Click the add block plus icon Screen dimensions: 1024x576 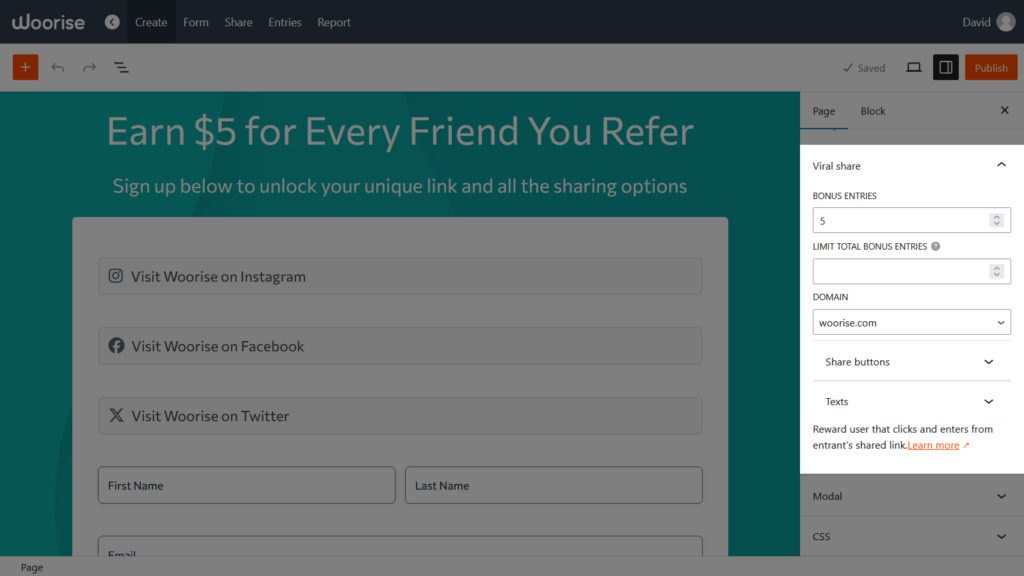pos(25,67)
